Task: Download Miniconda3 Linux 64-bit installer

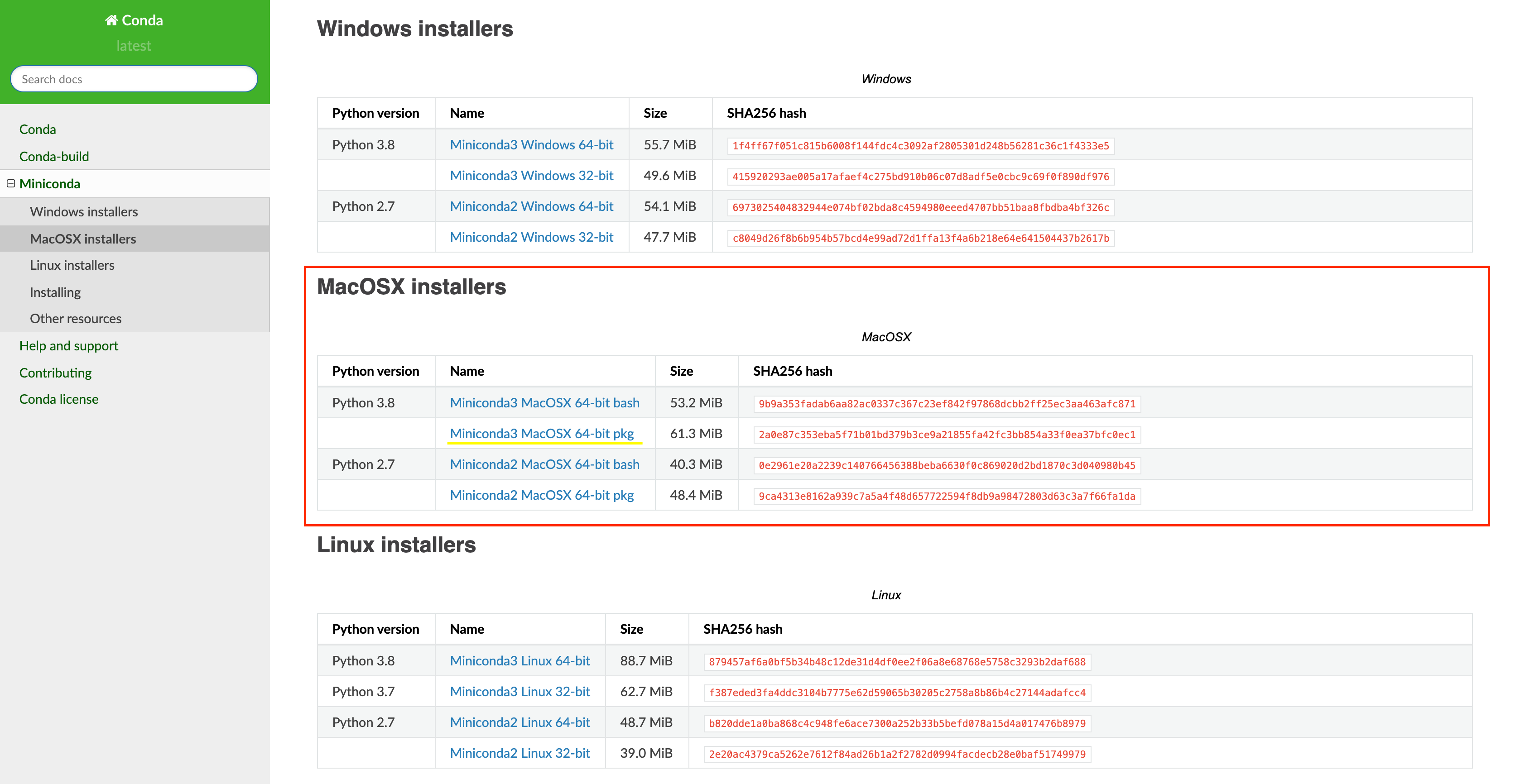Action: pyautogui.click(x=519, y=661)
